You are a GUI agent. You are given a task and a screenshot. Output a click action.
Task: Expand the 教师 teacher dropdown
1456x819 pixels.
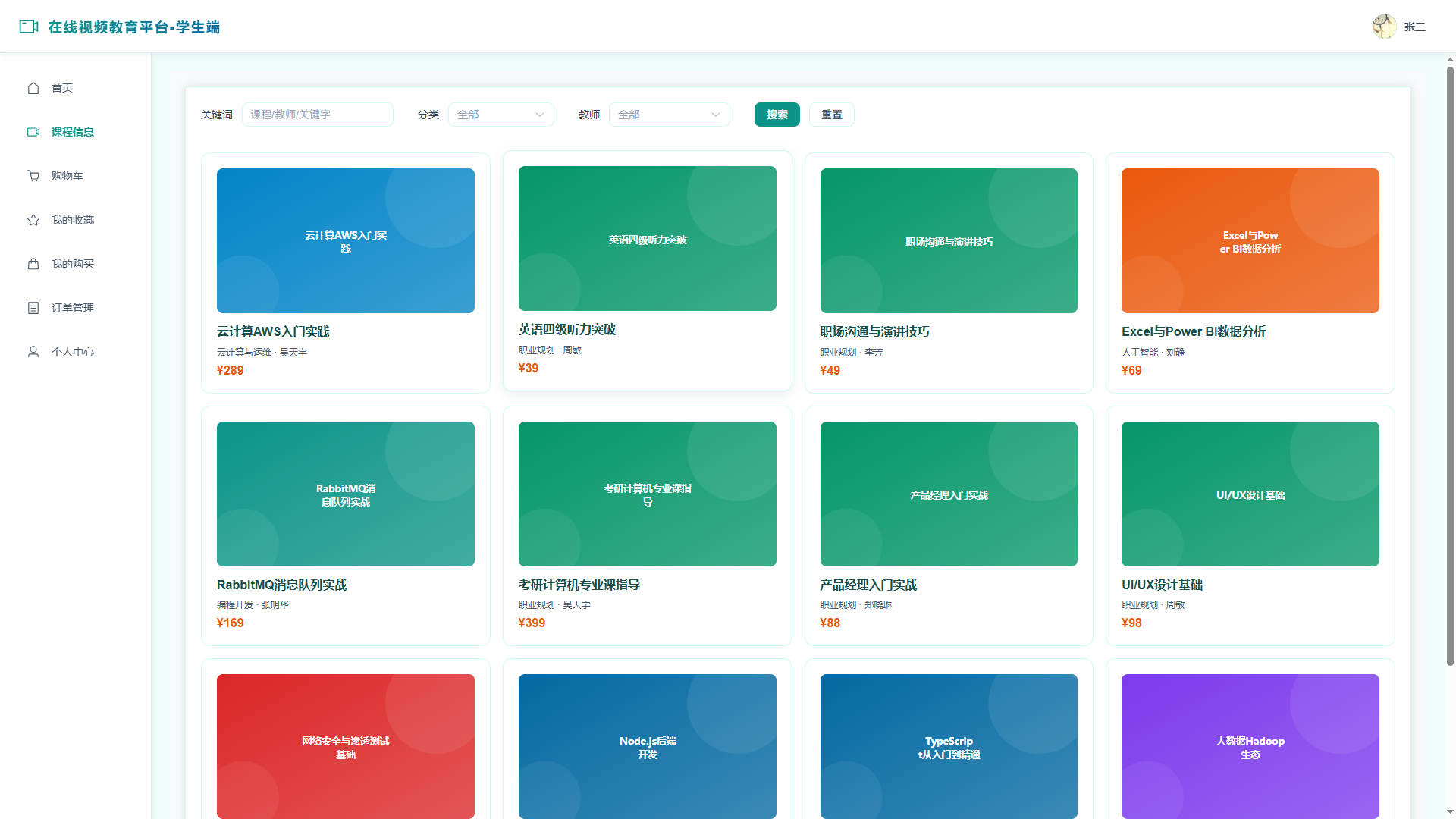click(670, 115)
